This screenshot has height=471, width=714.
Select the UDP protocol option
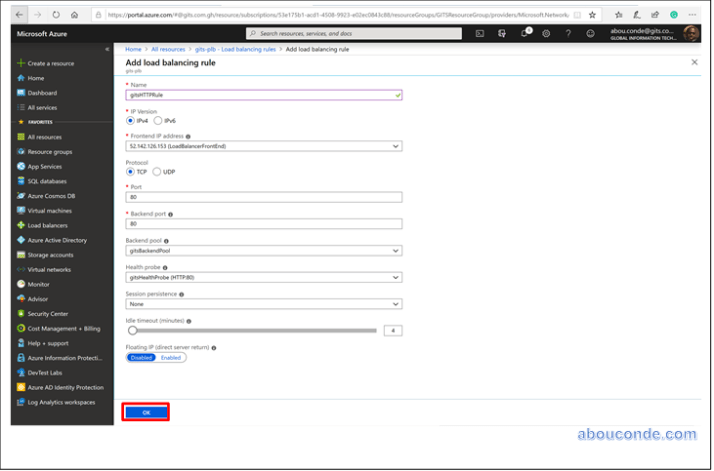coord(157,171)
